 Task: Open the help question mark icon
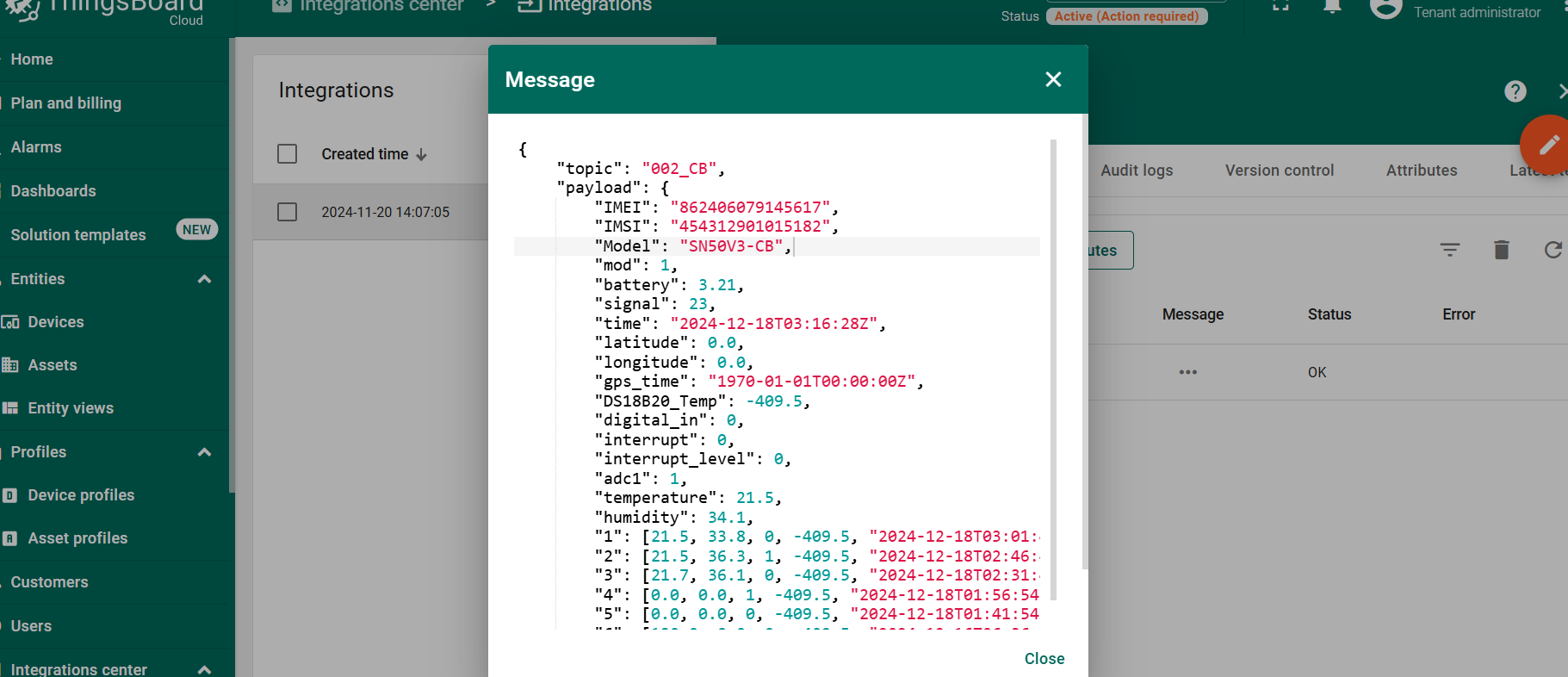(x=1515, y=91)
